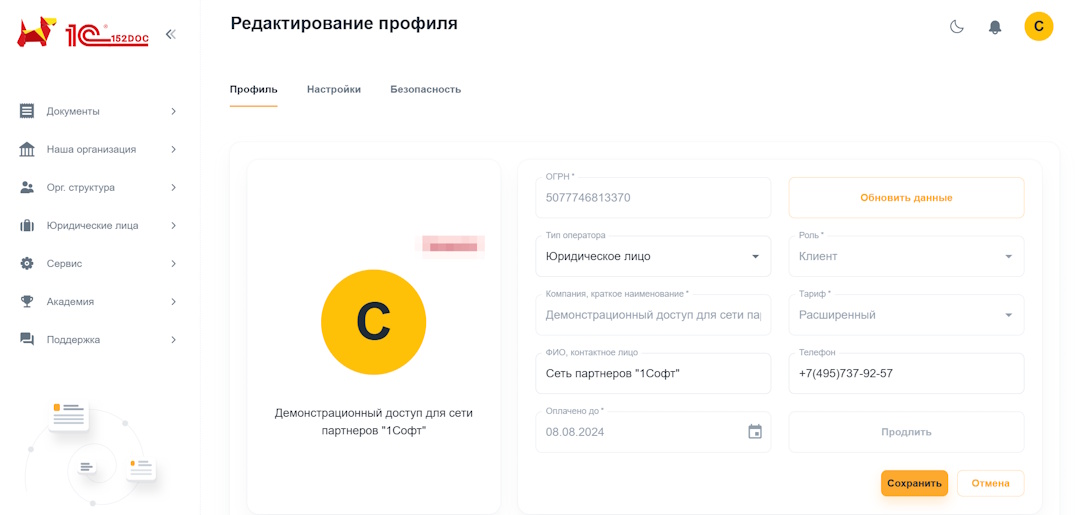Viewport: 1080px width, 515px height.
Task: Click the Сервис gear icon
Action: 27,263
